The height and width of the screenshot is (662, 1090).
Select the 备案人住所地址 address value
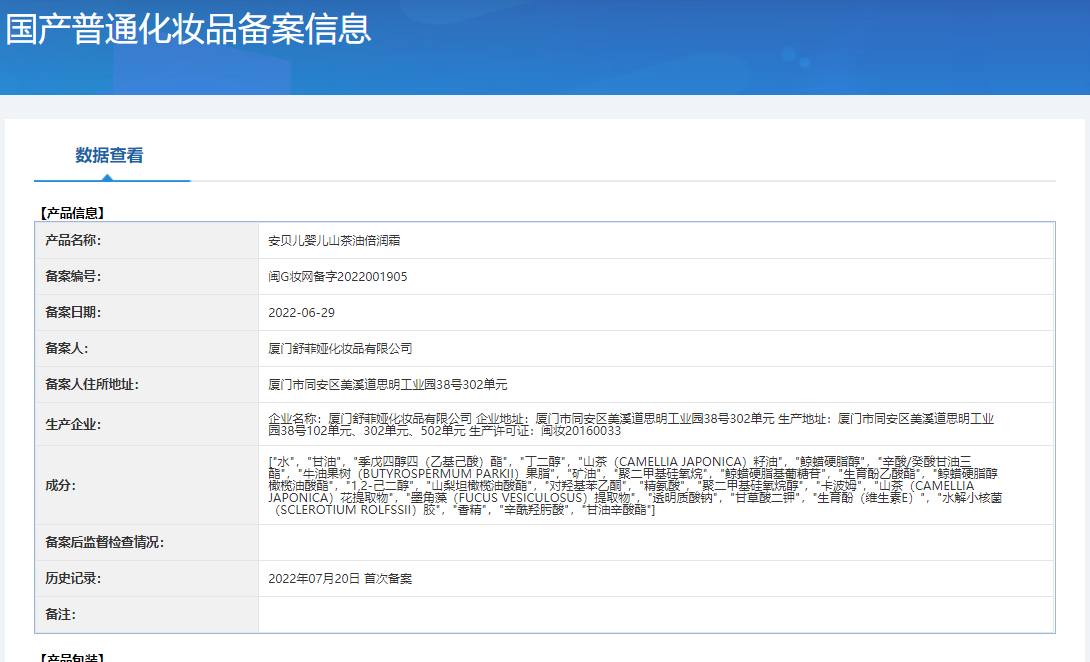point(388,385)
